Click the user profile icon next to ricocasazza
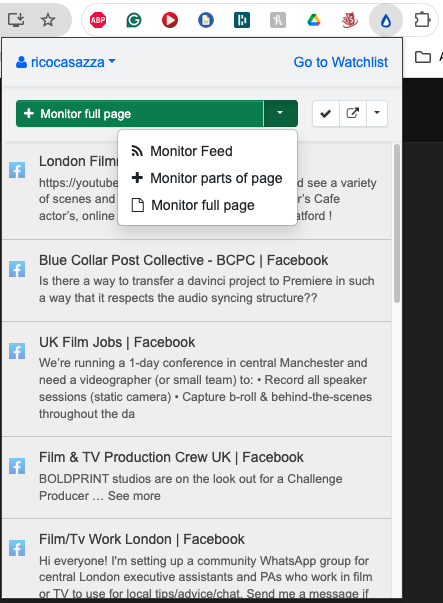Viewport: 443px width, 603px height. pyautogui.click(x=21, y=62)
